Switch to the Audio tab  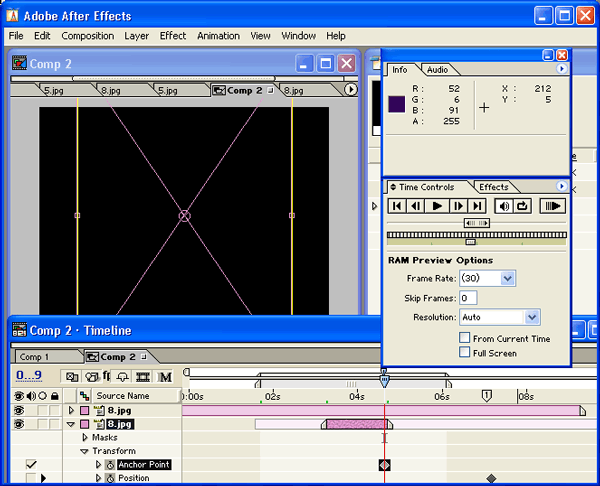tap(437, 70)
